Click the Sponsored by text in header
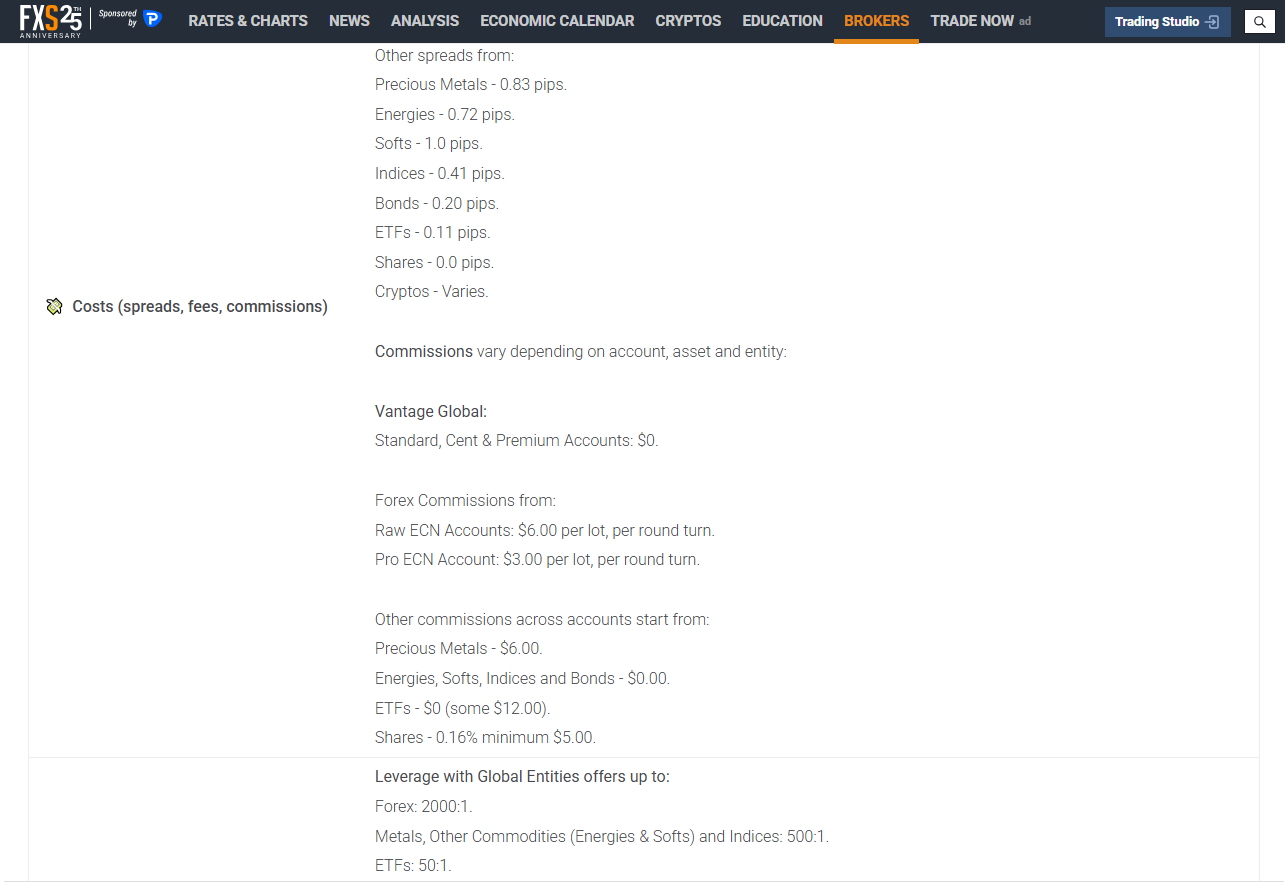The width and height of the screenshot is (1285, 884). coord(117,18)
